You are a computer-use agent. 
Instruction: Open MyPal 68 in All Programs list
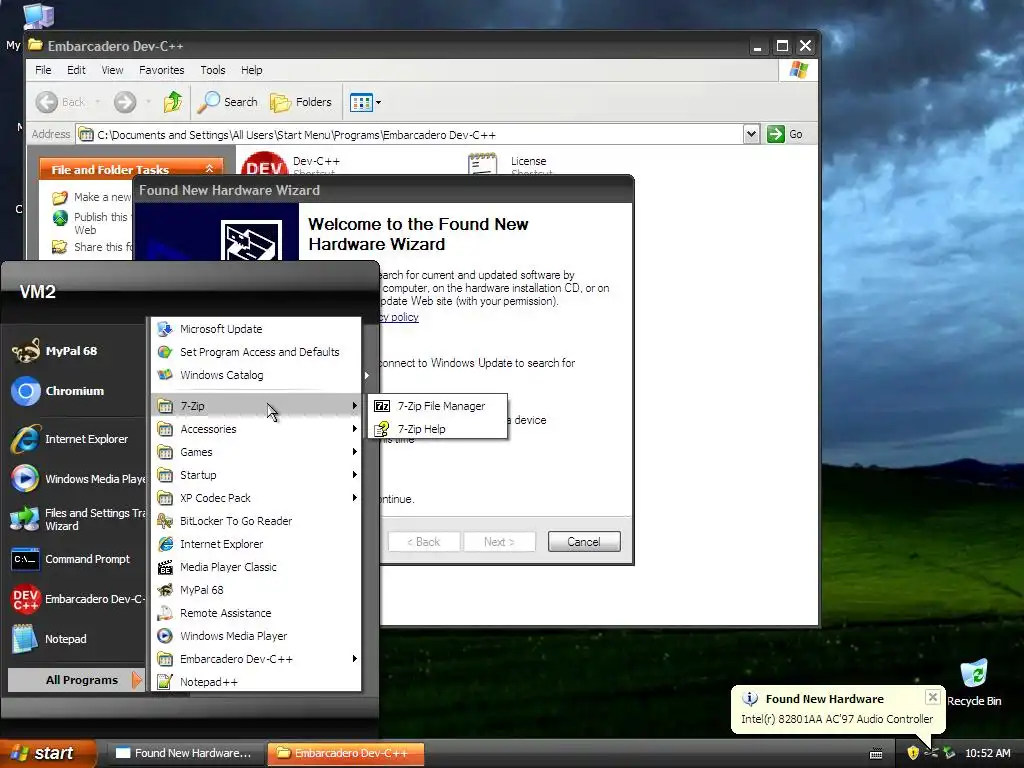coord(256,590)
